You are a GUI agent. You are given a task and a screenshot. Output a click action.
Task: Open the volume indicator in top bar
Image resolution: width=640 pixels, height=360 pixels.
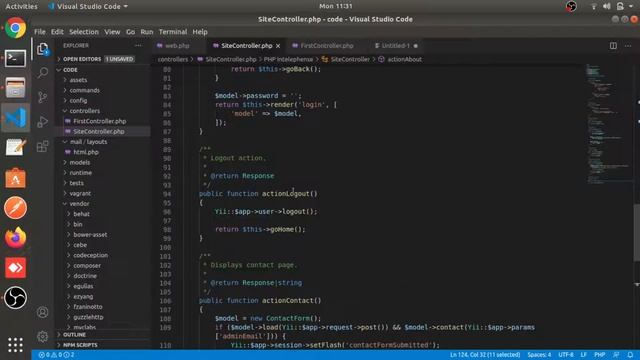click(x=607, y=6)
